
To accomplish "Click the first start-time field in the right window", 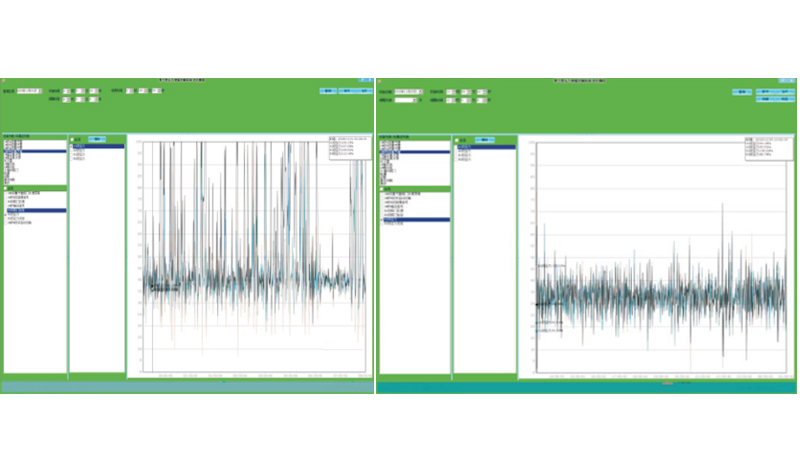I will coord(452,91).
